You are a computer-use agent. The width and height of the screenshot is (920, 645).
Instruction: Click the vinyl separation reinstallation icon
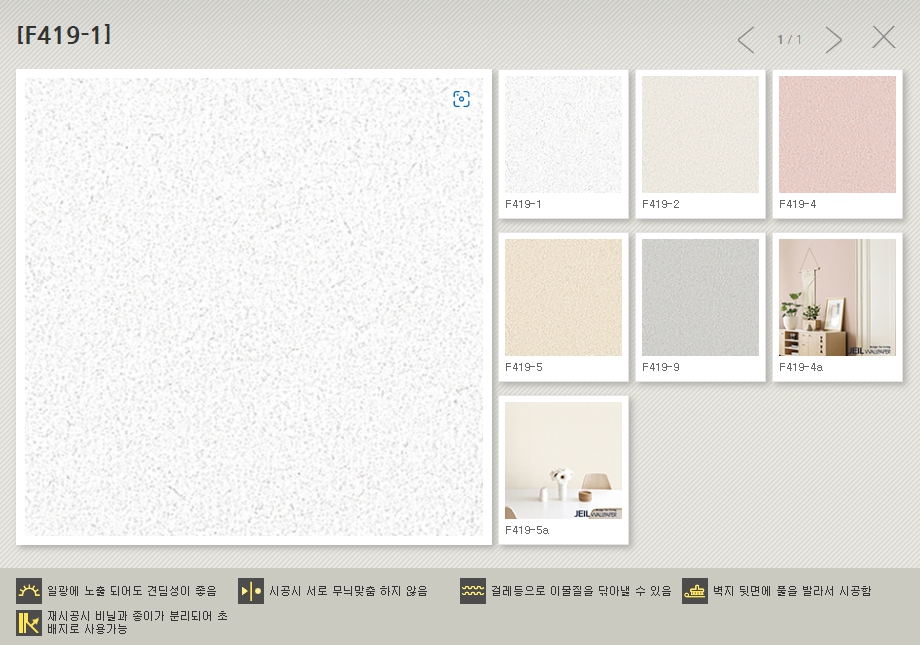(29, 623)
